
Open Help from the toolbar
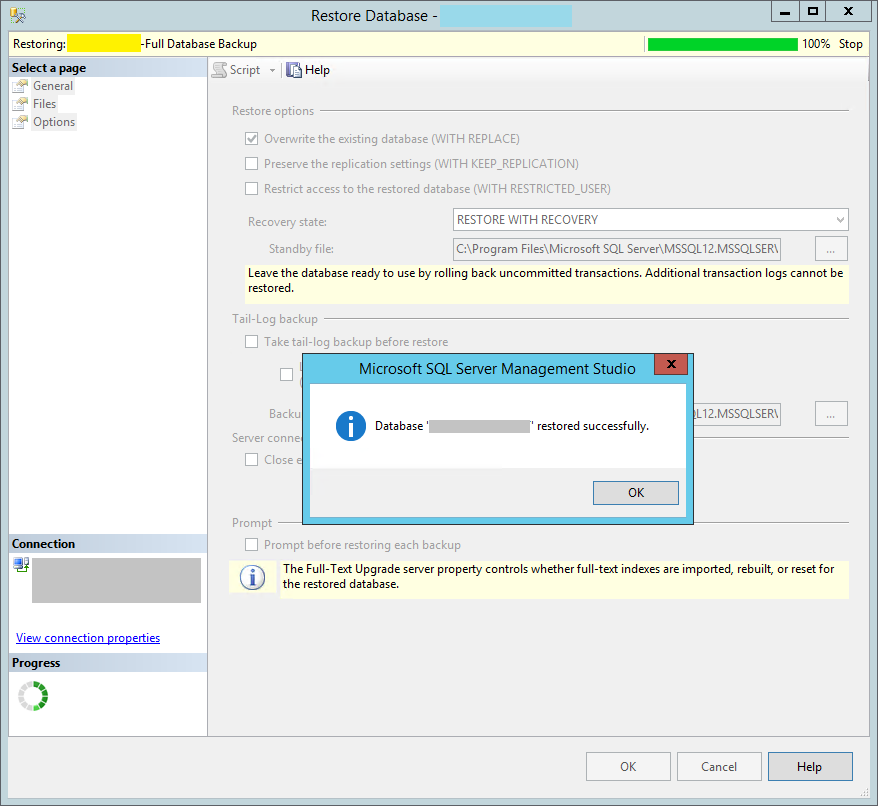click(x=308, y=70)
